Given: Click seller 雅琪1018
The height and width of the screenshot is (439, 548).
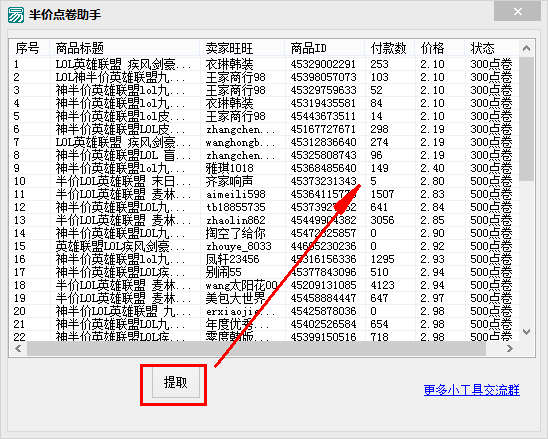Looking at the screenshot, I should pos(229,168).
